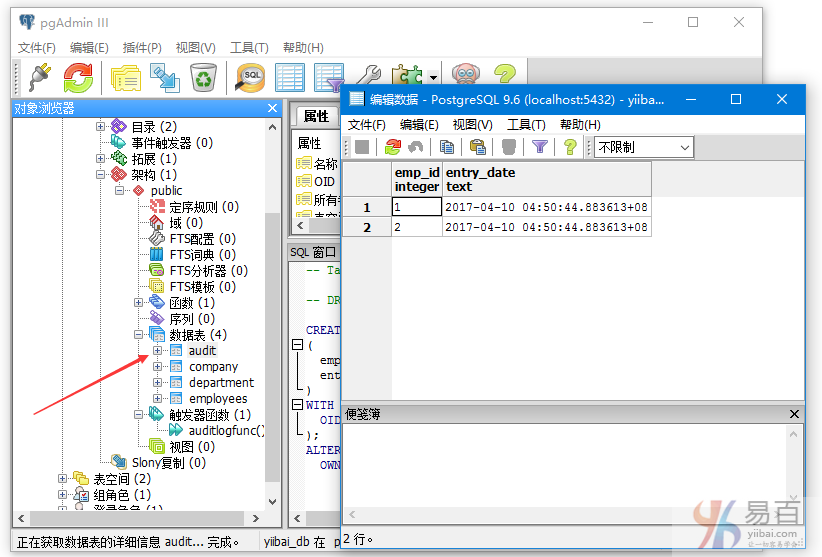Image resolution: width=822 pixels, height=557 pixels.
Task: Click the paste icon in edit data toolbar
Action: pyautogui.click(x=478, y=147)
